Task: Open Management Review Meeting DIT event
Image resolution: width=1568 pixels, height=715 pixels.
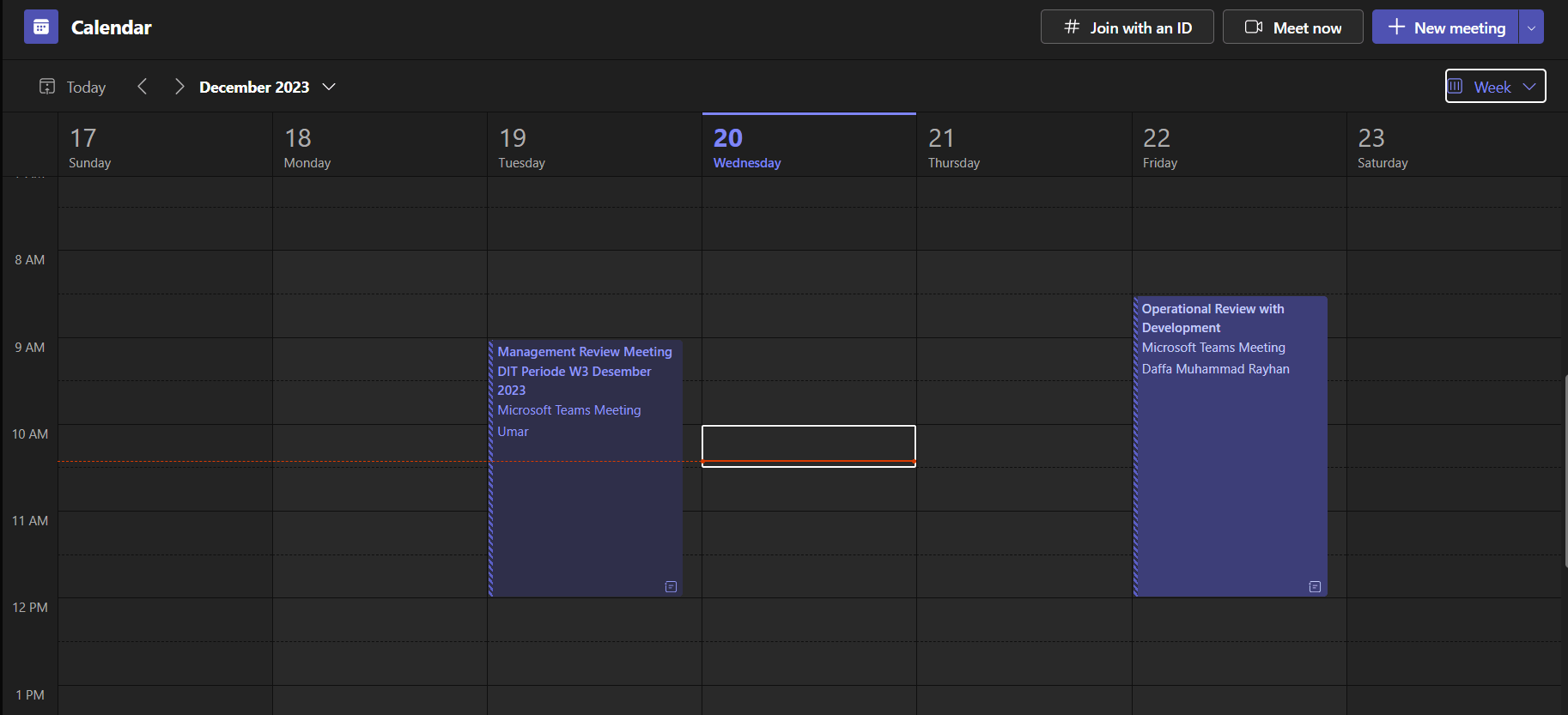Action: click(586, 468)
